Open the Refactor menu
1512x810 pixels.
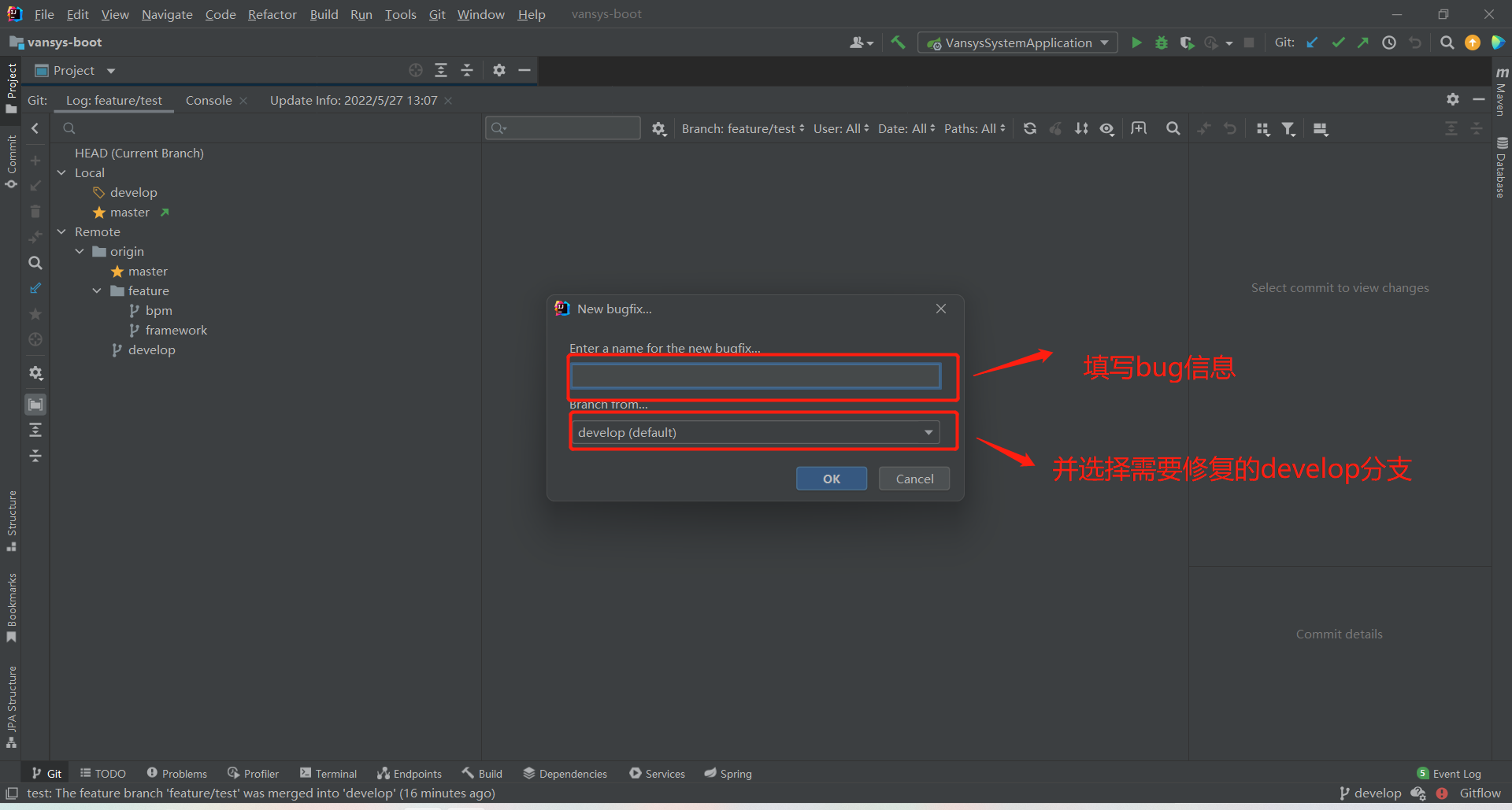click(272, 14)
